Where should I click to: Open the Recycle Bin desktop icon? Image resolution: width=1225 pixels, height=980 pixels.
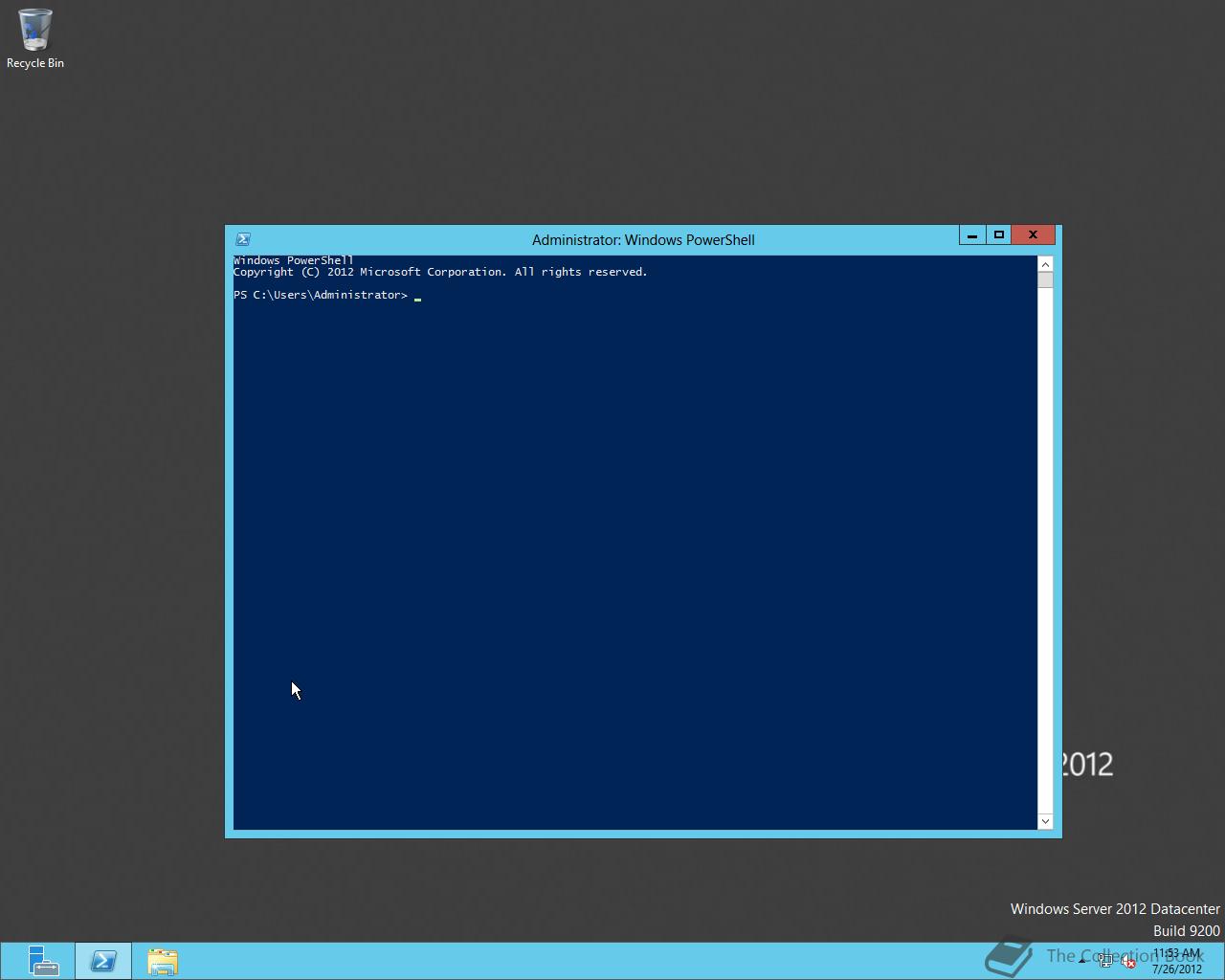35,38
